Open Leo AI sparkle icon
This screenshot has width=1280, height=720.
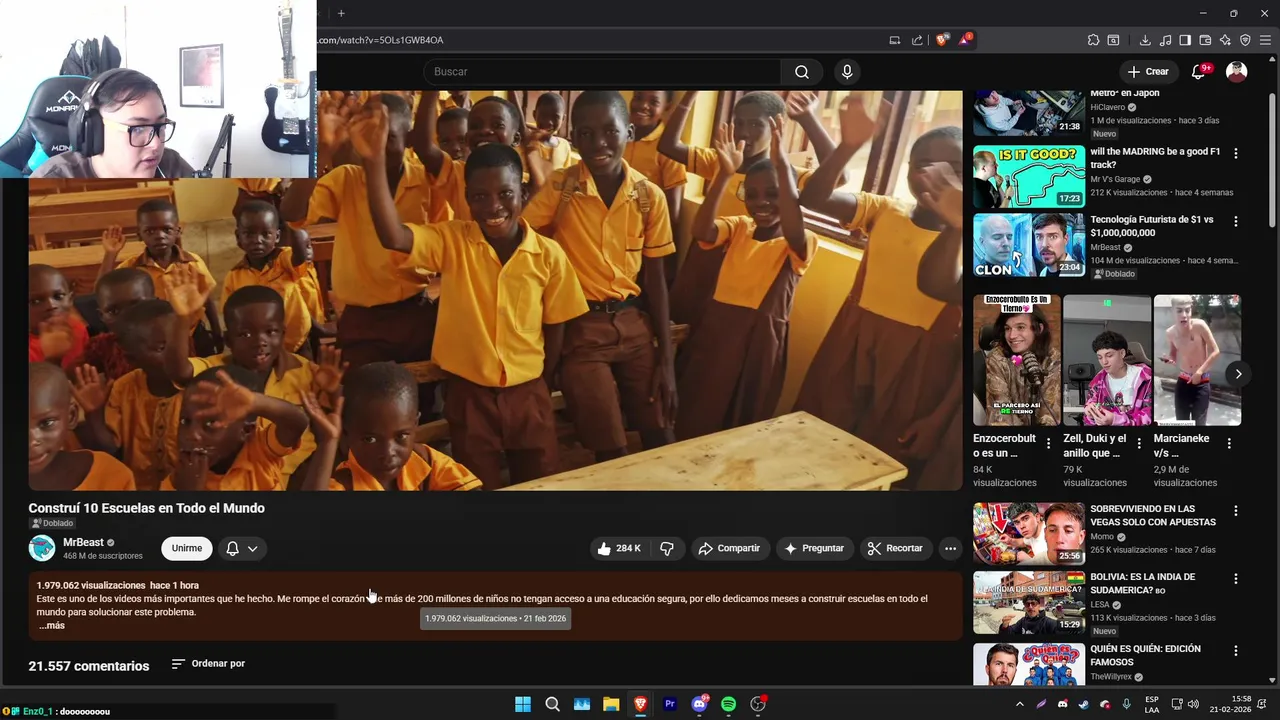pos(1225,40)
